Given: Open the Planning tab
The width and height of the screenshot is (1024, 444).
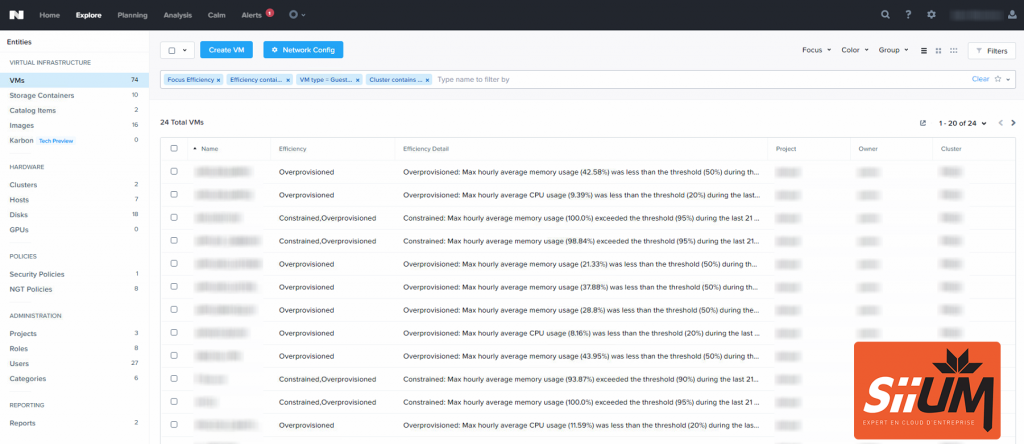Looking at the screenshot, I should (133, 15).
